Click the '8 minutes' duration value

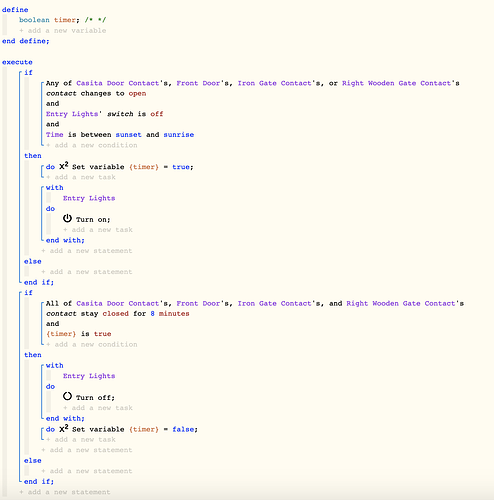170,314
